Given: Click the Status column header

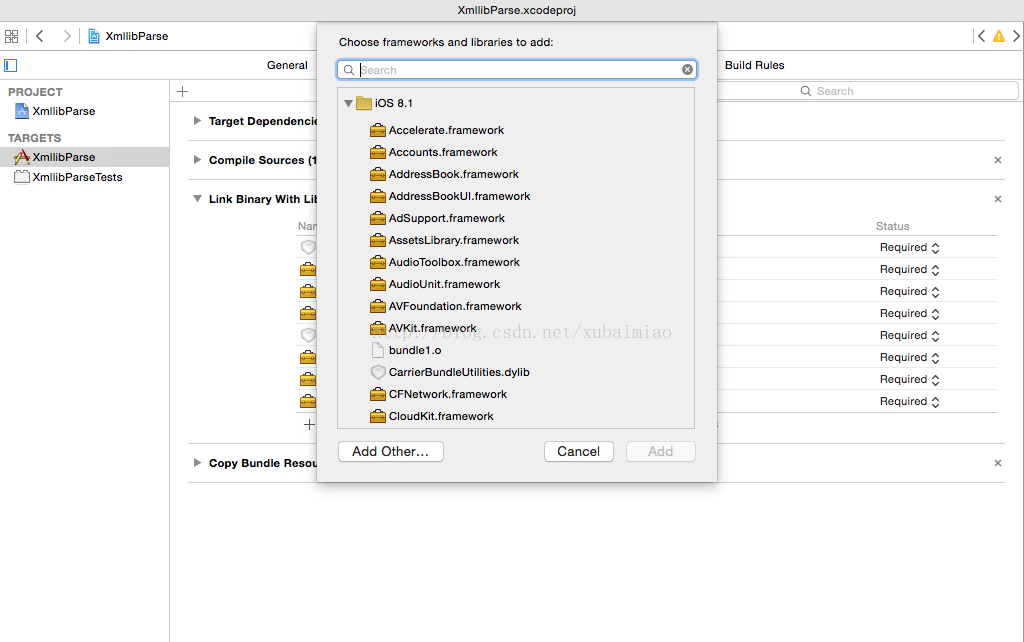Looking at the screenshot, I should tap(892, 226).
